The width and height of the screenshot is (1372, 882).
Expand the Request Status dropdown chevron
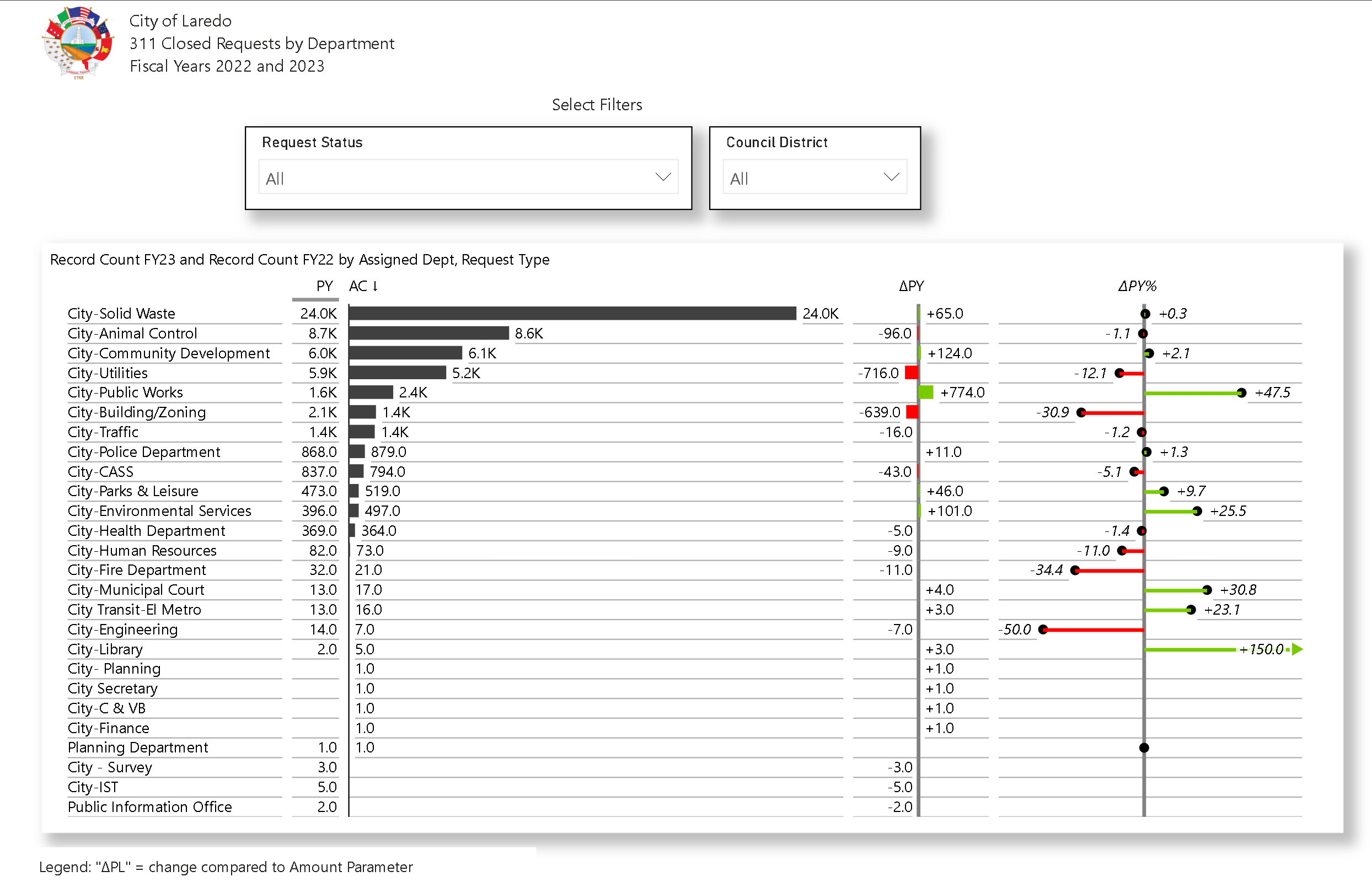(663, 177)
